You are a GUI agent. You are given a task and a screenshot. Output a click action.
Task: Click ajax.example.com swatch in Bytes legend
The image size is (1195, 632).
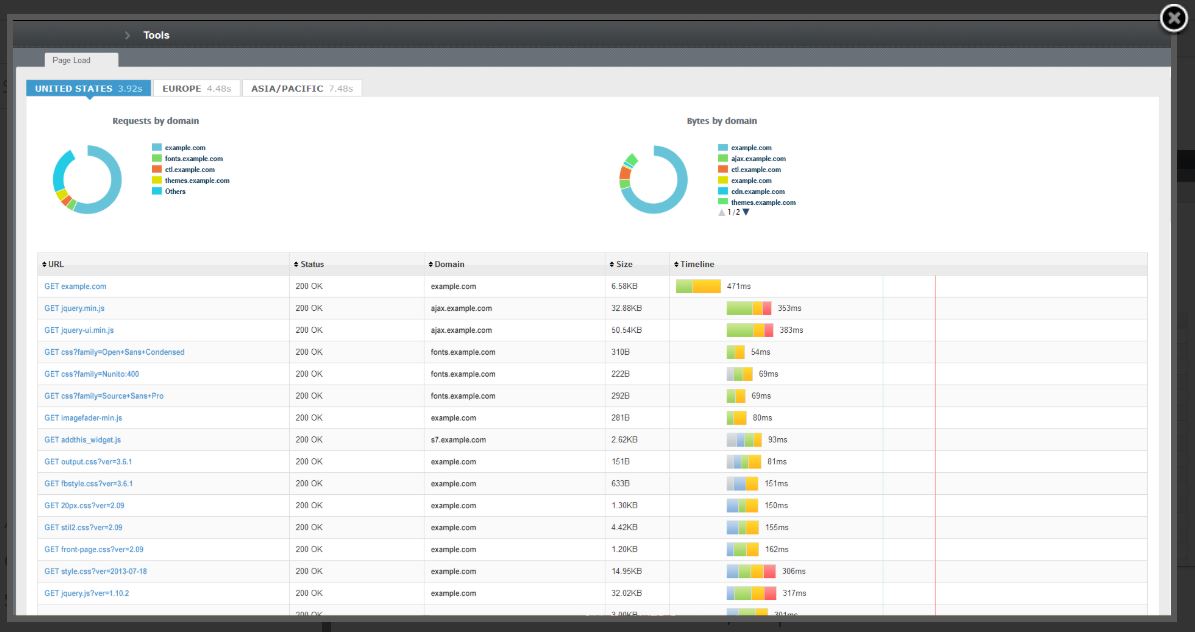click(x=722, y=159)
